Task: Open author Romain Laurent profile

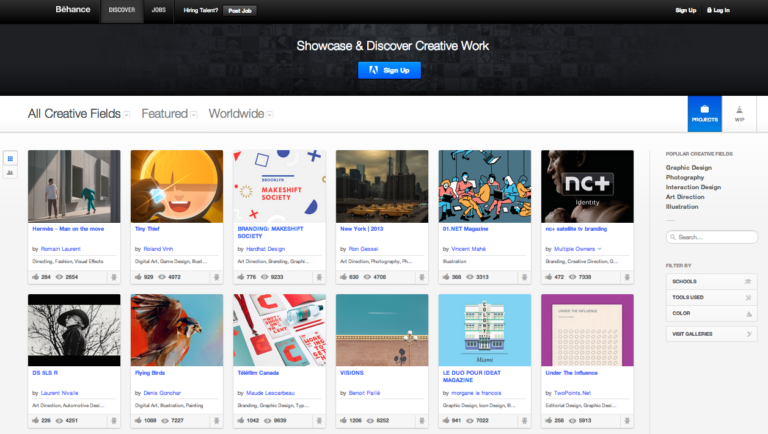Action: coord(61,249)
